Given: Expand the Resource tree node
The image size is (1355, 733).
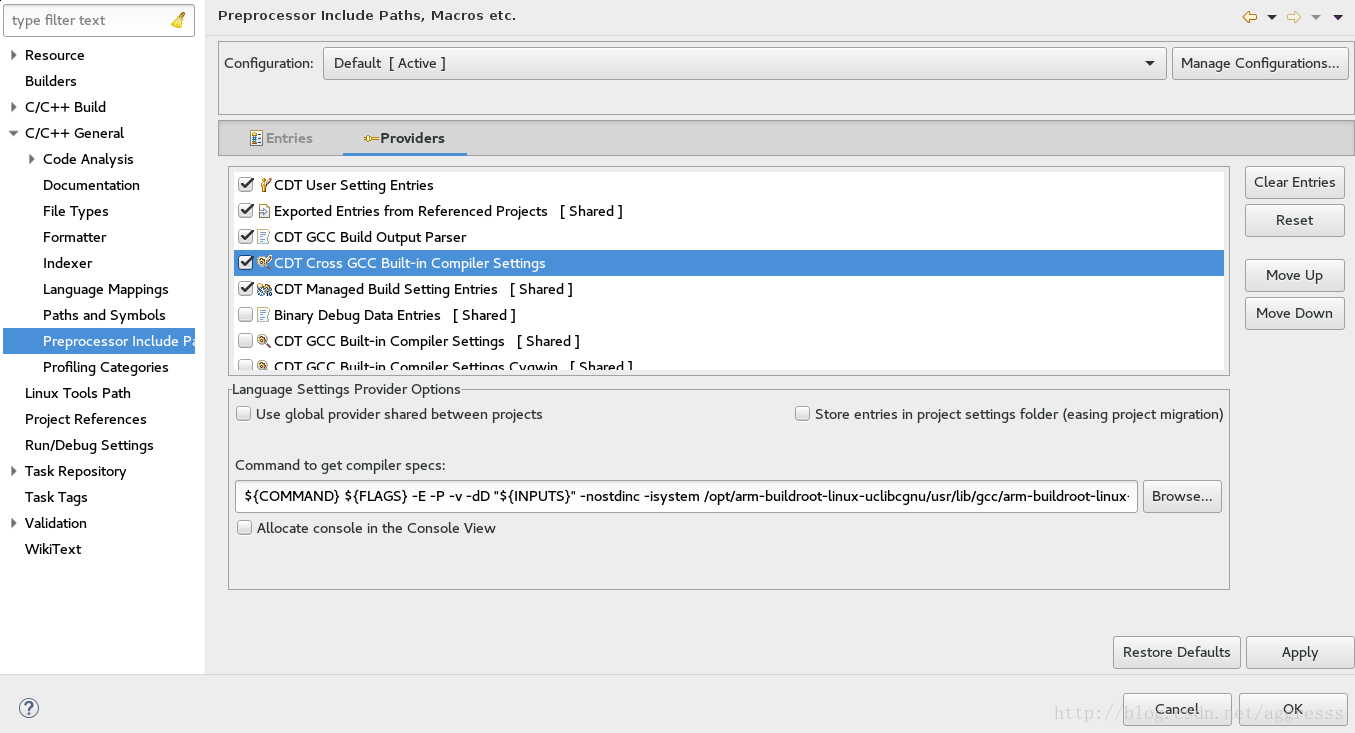Looking at the screenshot, I should coord(13,55).
